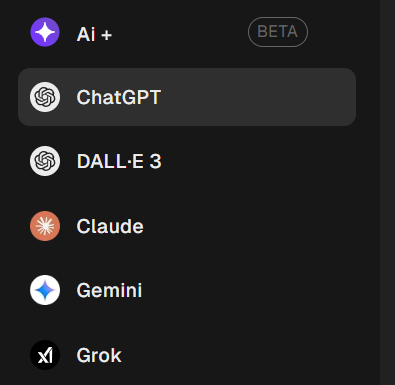This screenshot has height=385, width=395.
Task: Click the BETA badge beside Ai +
Action: point(278,32)
